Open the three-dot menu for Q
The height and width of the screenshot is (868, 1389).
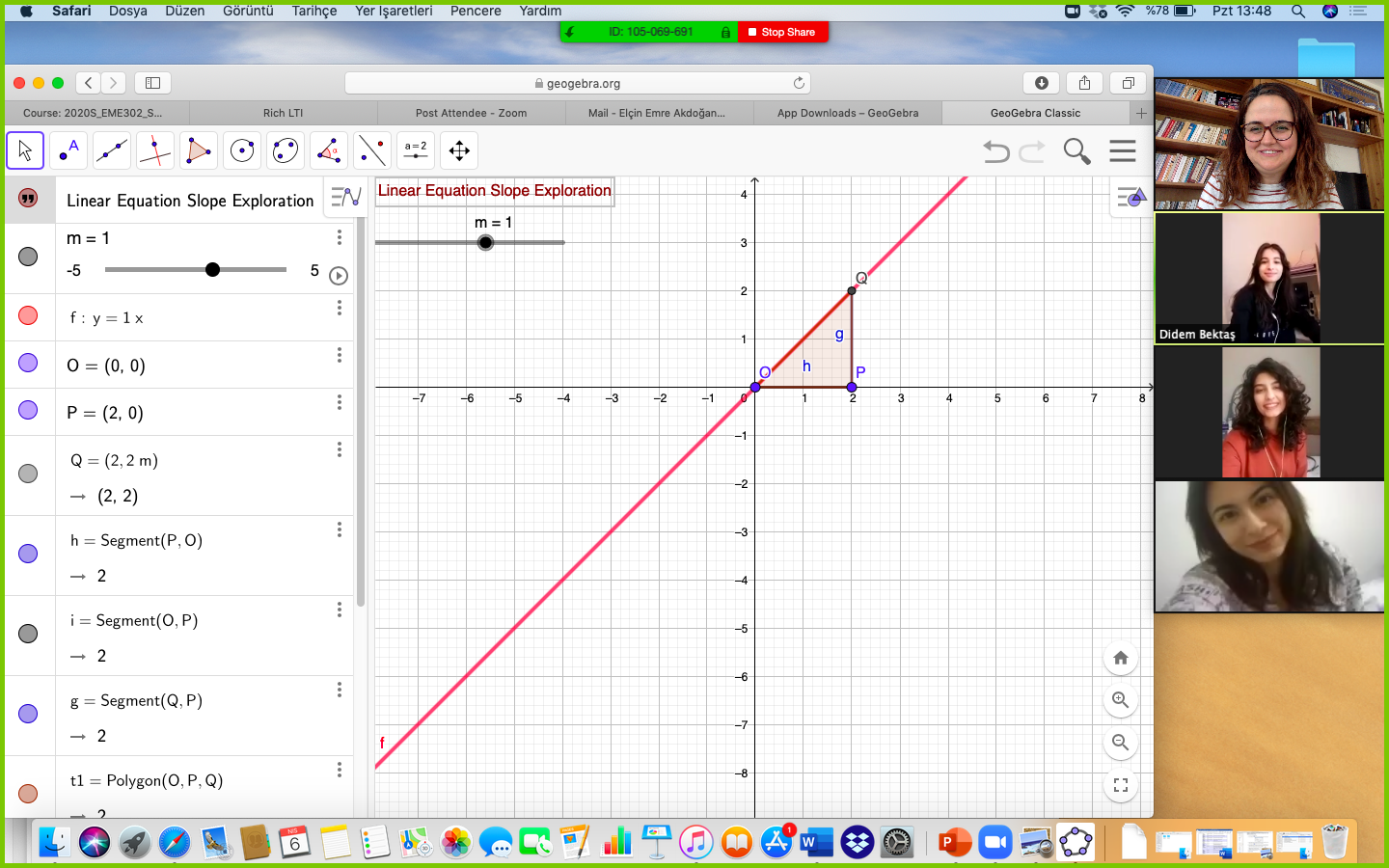[x=340, y=449]
